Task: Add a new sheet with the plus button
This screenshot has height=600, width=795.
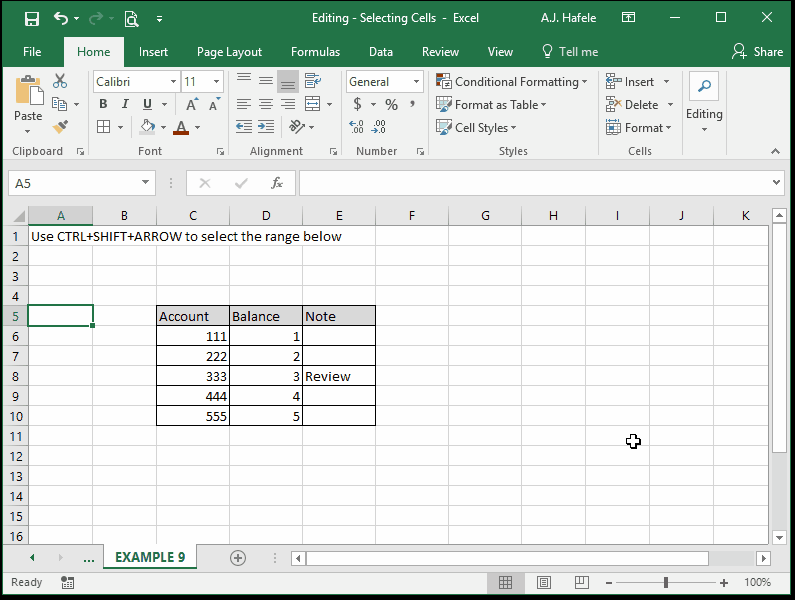Action: (238, 558)
